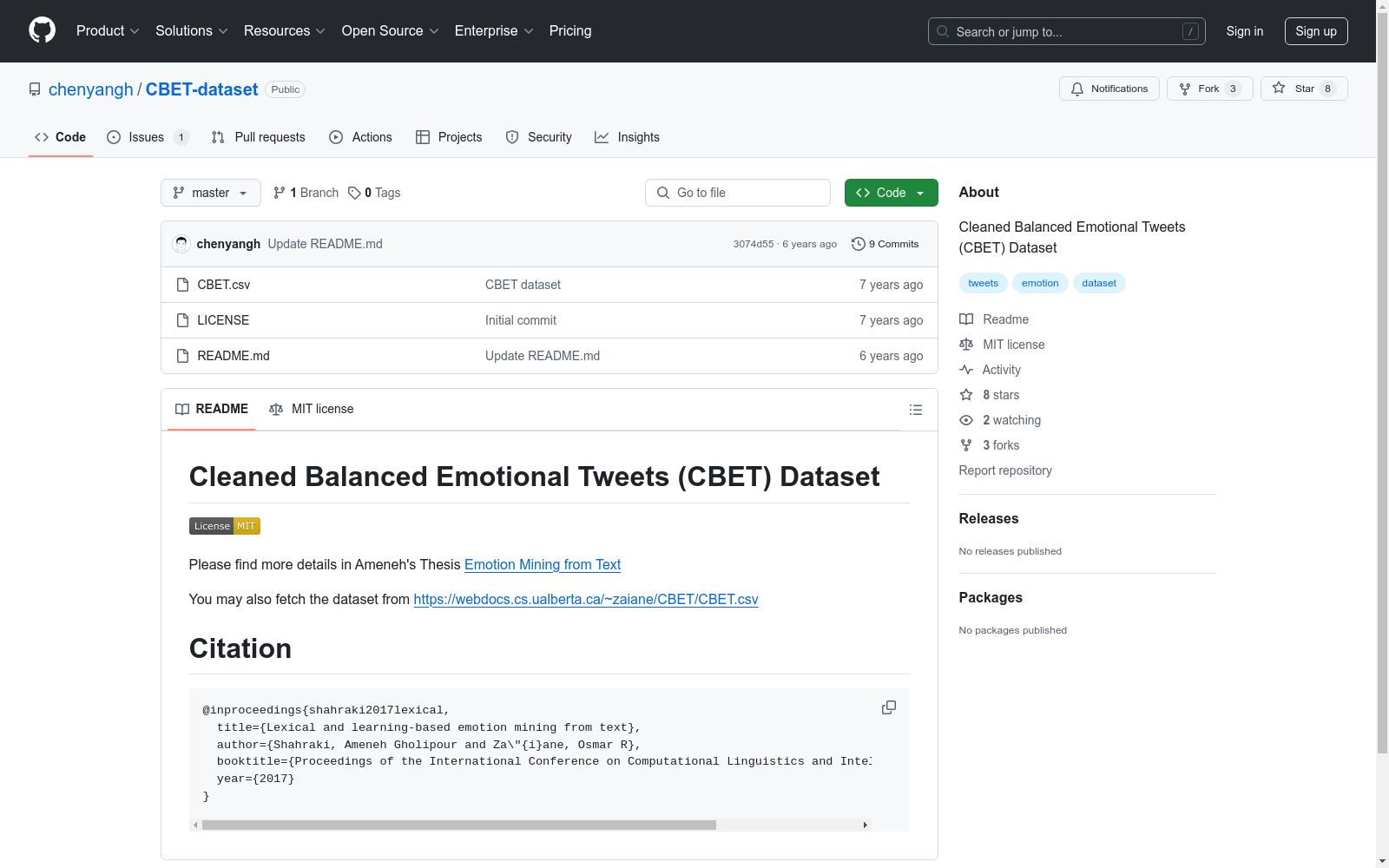Click the commits history clock icon

pos(859,244)
